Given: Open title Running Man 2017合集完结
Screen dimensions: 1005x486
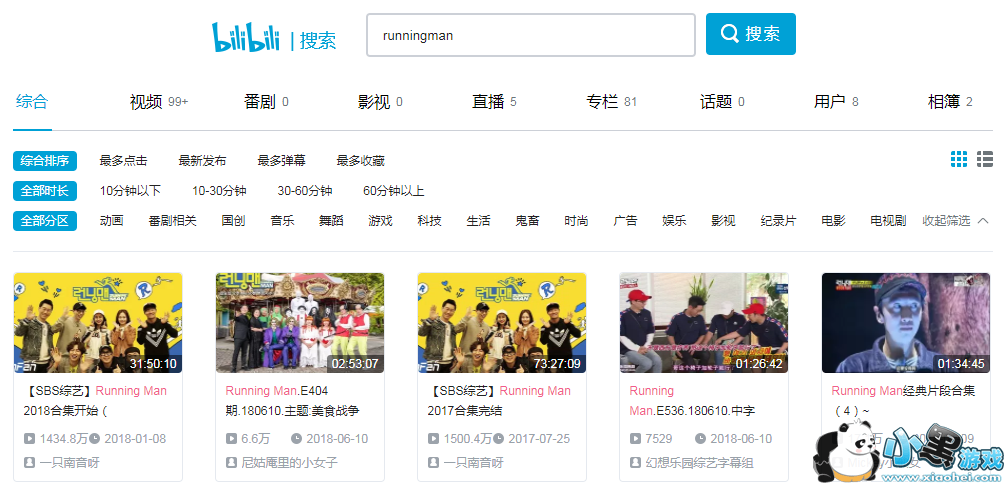Looking at the screenshot, I should click(x=499, y=401).
